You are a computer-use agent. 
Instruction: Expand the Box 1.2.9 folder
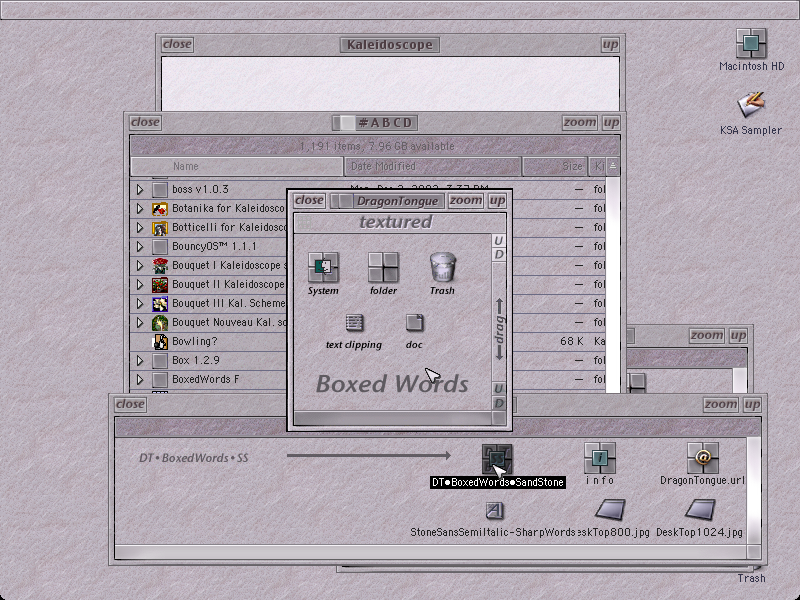[x=140, y=361]
